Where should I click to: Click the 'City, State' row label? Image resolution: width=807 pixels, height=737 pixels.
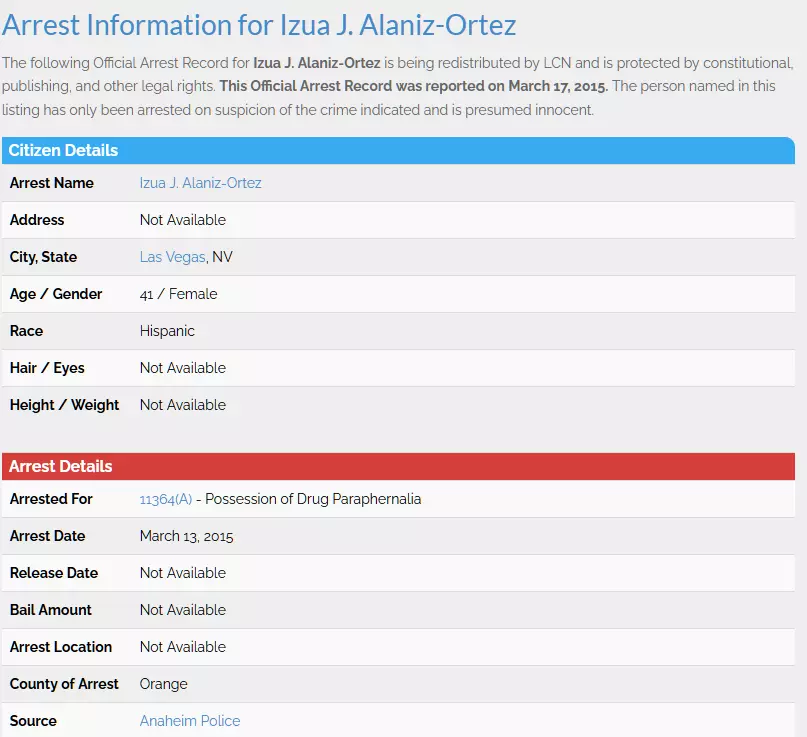click(43, 257)
